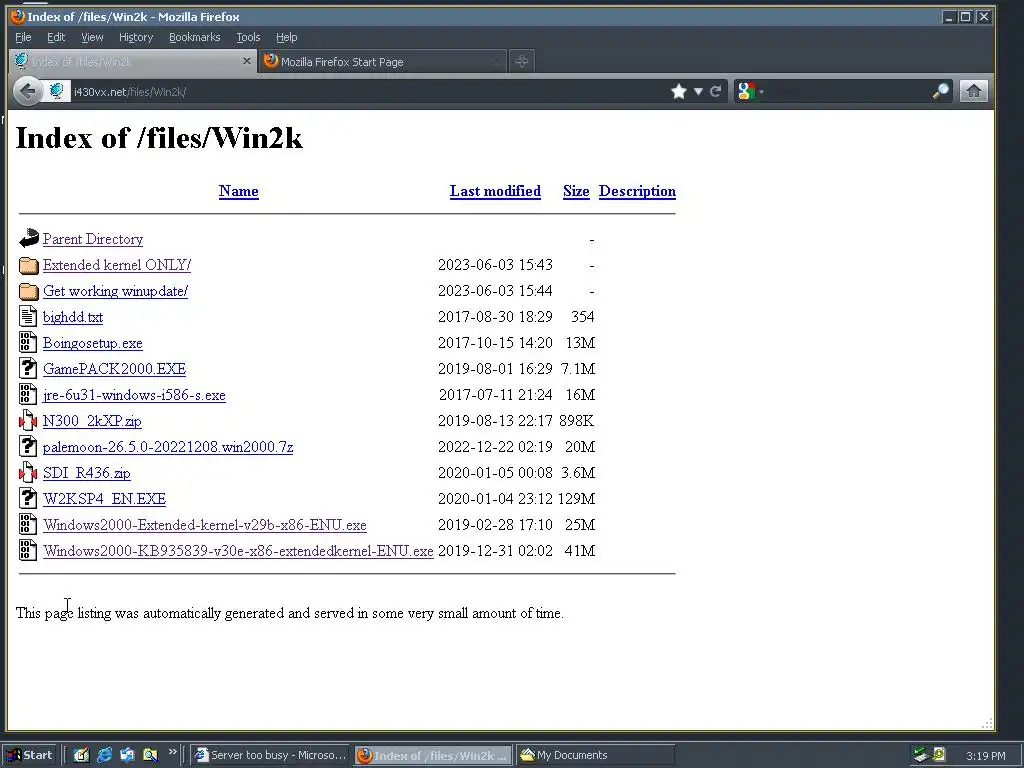The width and height of the screenshot is (1024, 768).
Task: Click the text file icon beside bighdd.txt
Action: [28, 317]
